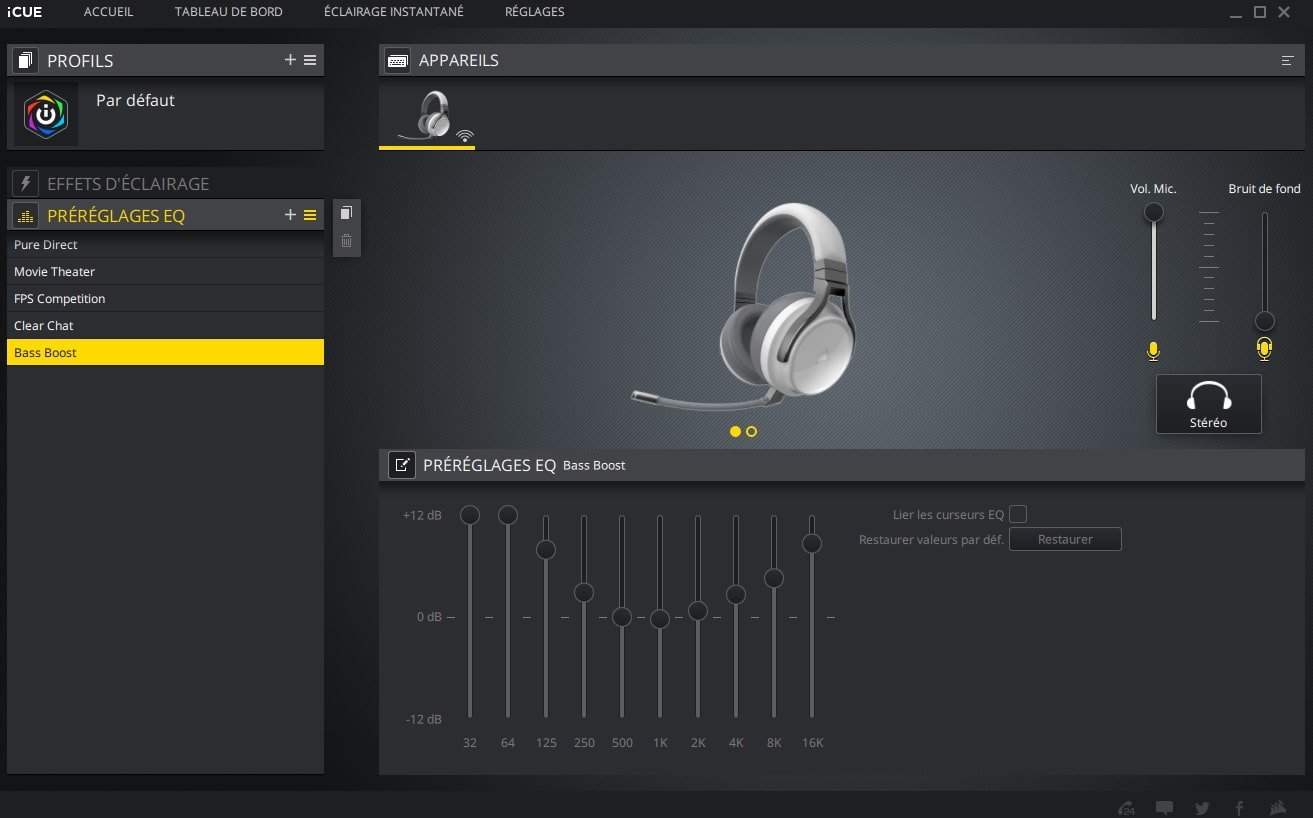Screen dimensions: 1313x818
Task: Click the edit icon beside Préréglages EQ
Action: pos(401,465)
